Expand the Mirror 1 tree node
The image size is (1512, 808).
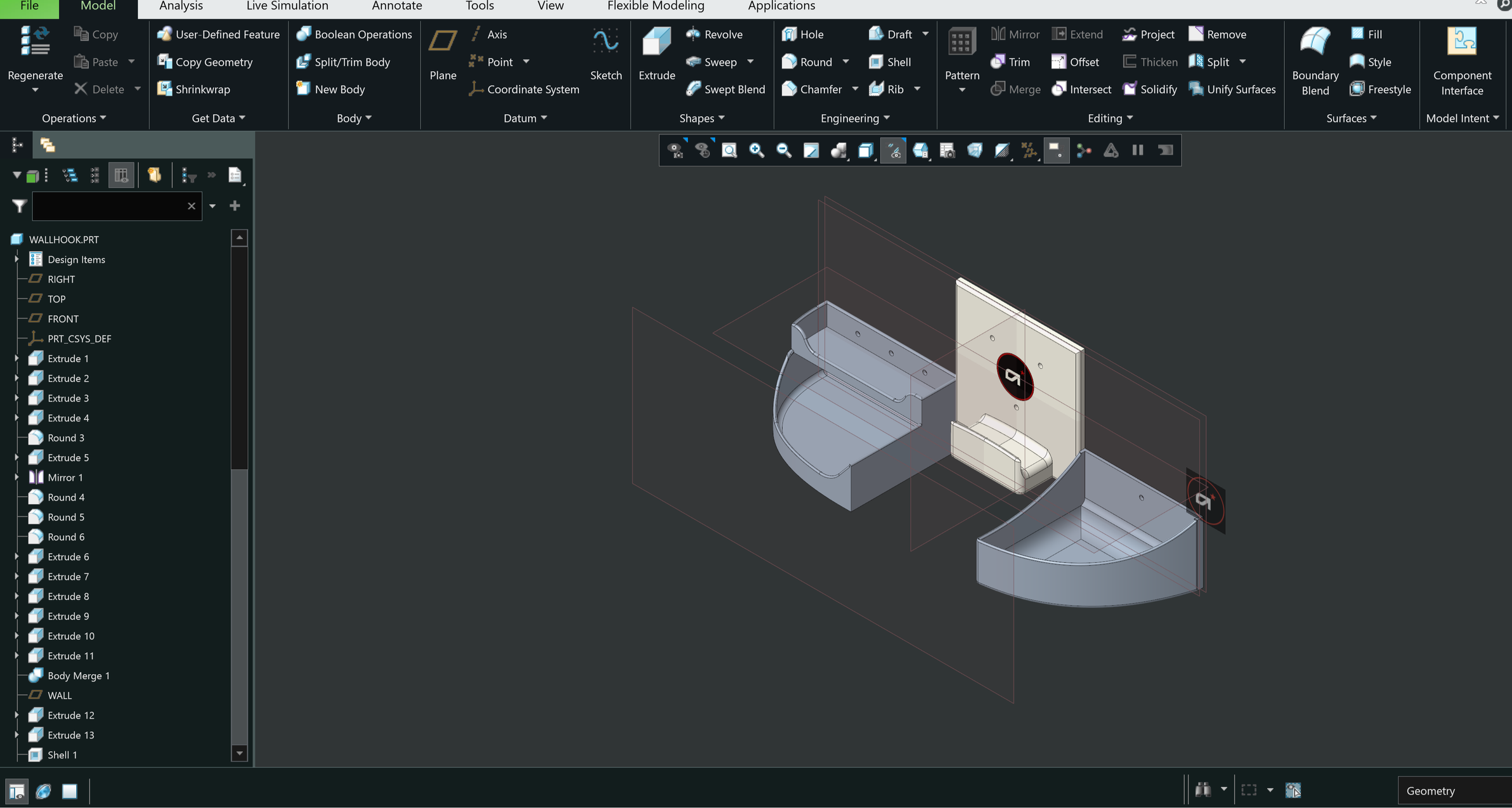(x=16, y=477)
